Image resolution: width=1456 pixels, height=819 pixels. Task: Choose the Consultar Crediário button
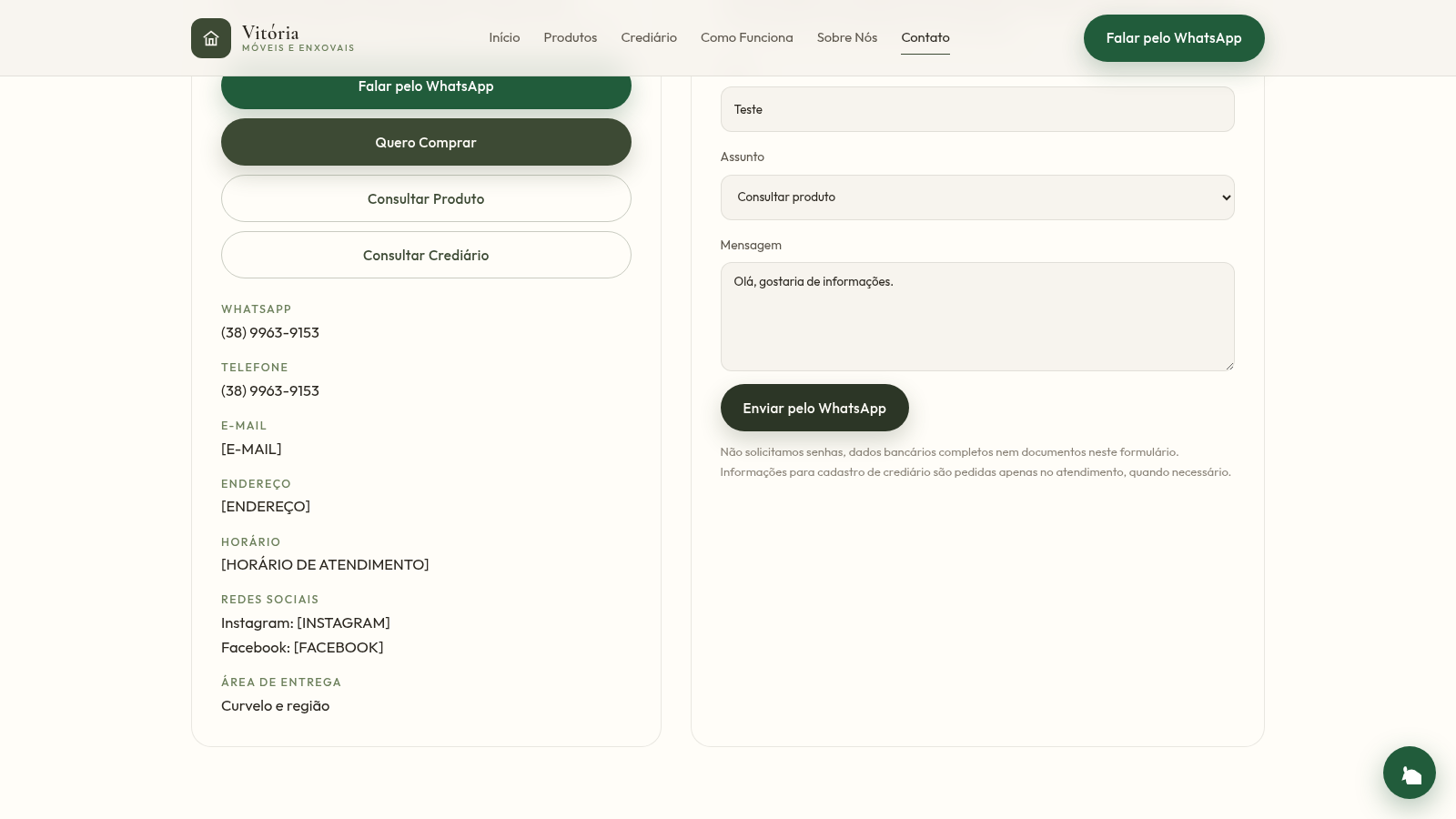[426, 255]
